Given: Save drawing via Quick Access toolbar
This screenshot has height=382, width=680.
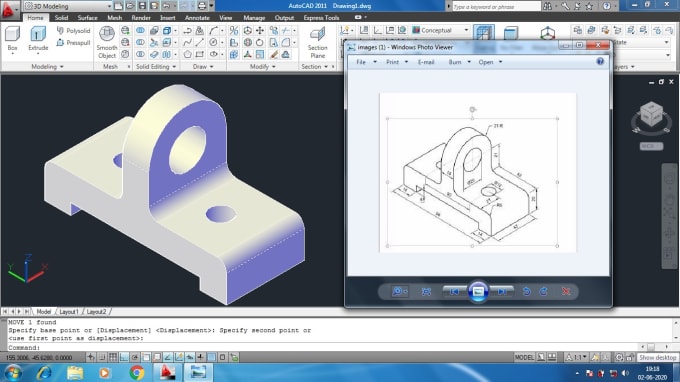Looking at the screenshot, I should (142, 6).
